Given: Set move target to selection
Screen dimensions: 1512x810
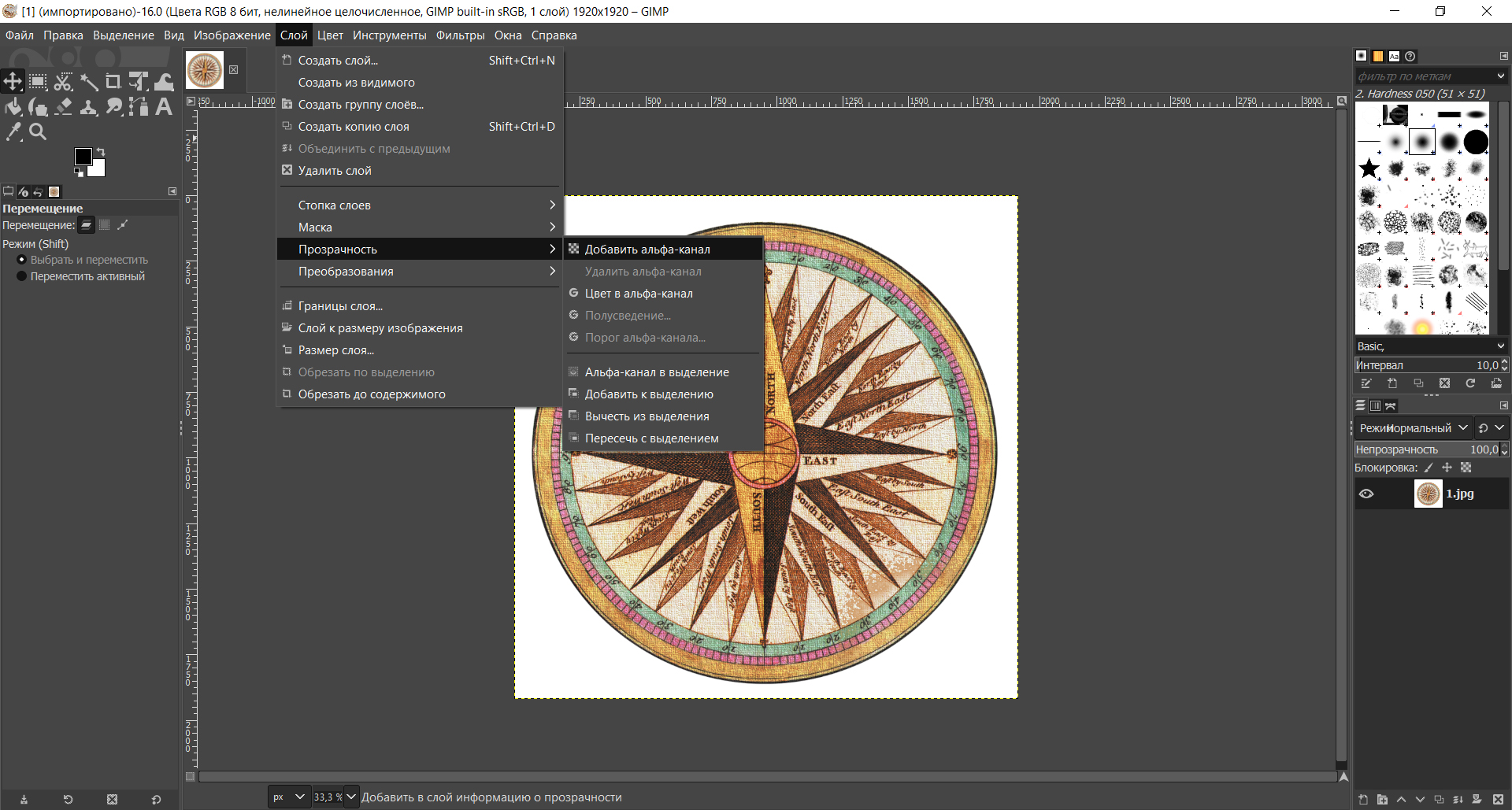Looking at the screenshot, I should tap(104, 225).
